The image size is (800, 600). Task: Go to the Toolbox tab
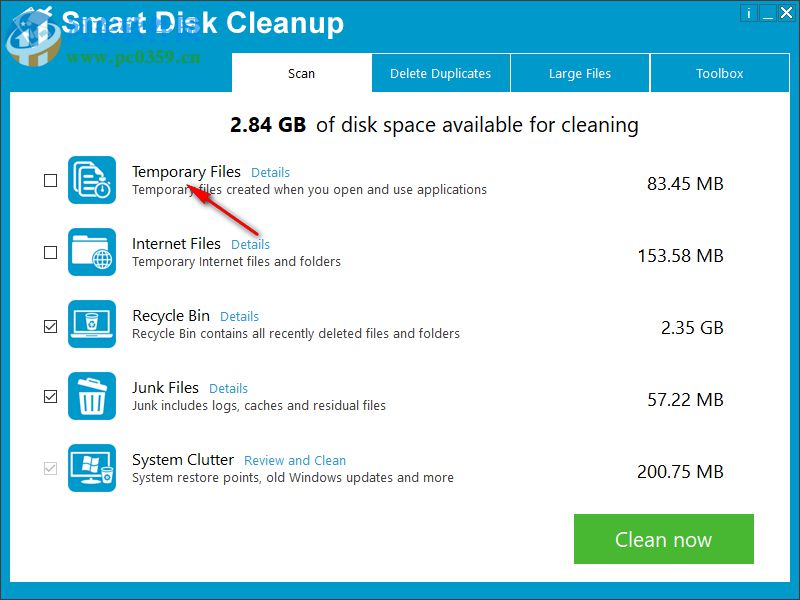point(719,72)
